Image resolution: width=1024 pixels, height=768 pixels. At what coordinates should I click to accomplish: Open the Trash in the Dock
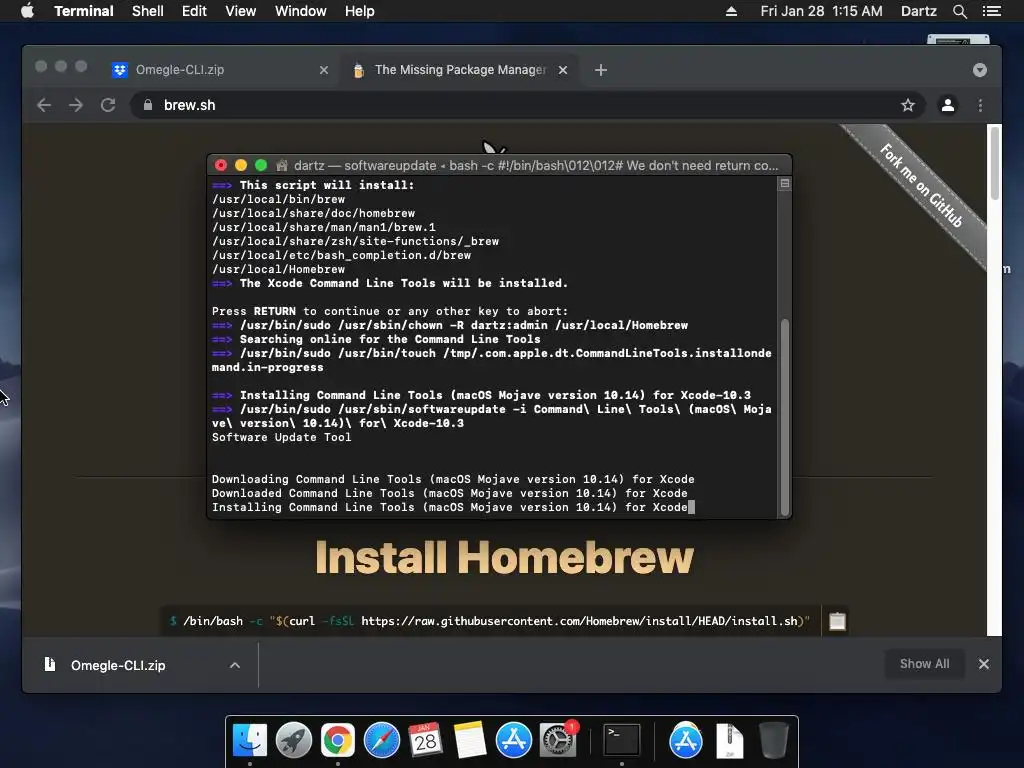coord(774,741)
